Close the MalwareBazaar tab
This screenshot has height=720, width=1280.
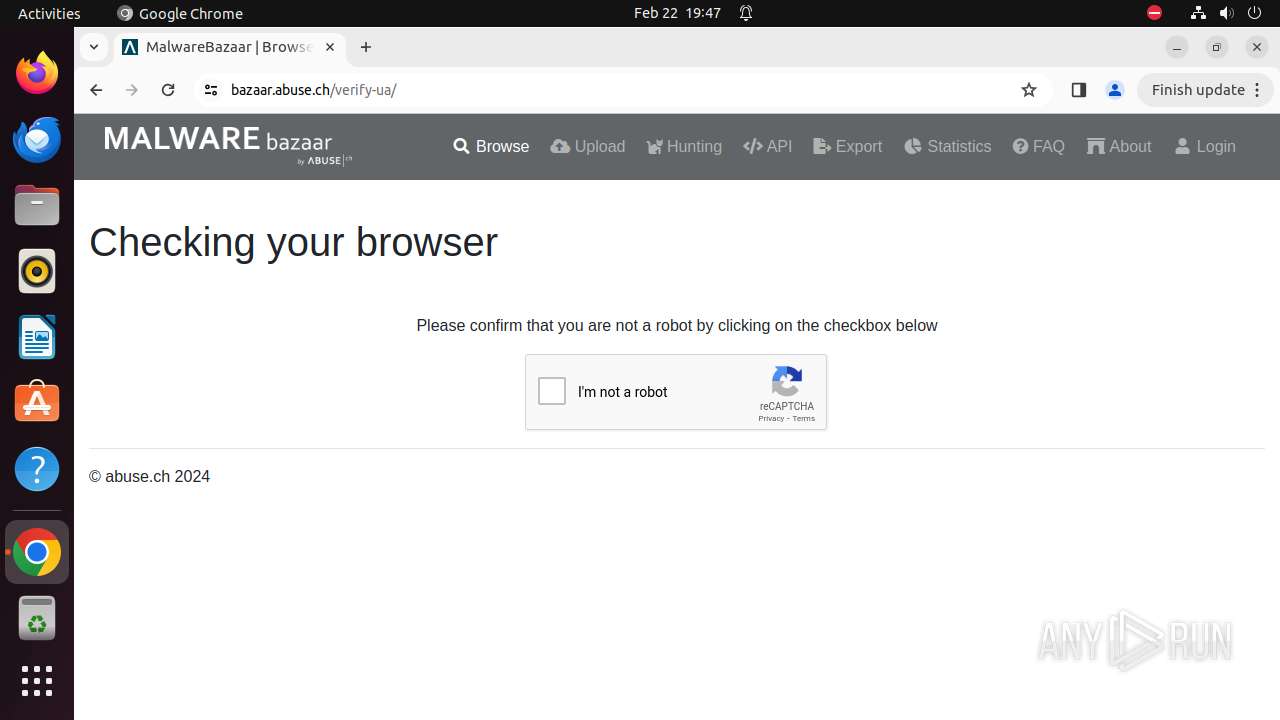[x=330, y=47]
